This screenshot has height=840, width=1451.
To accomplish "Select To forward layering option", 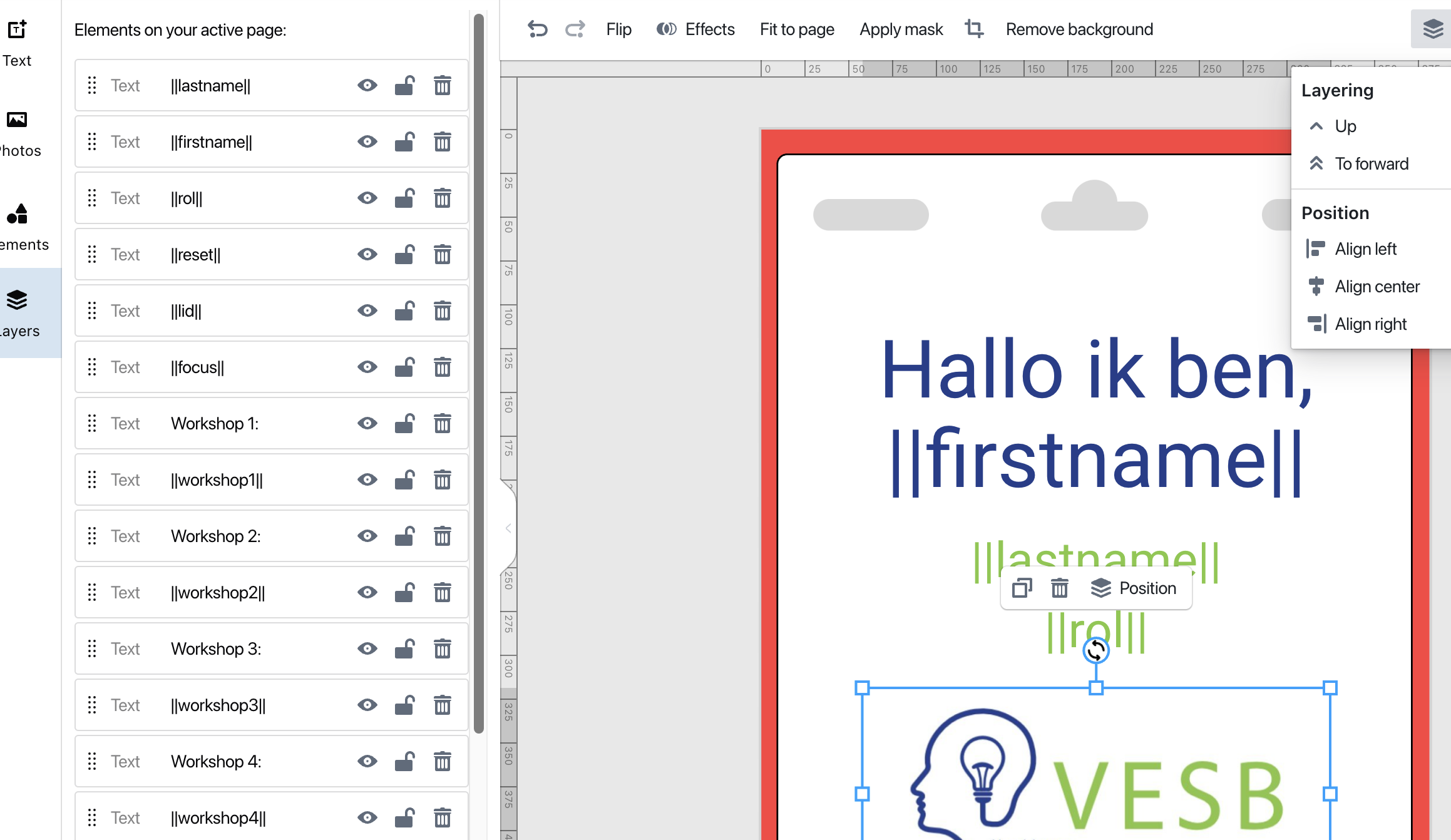I will (x=1371, y=164).
